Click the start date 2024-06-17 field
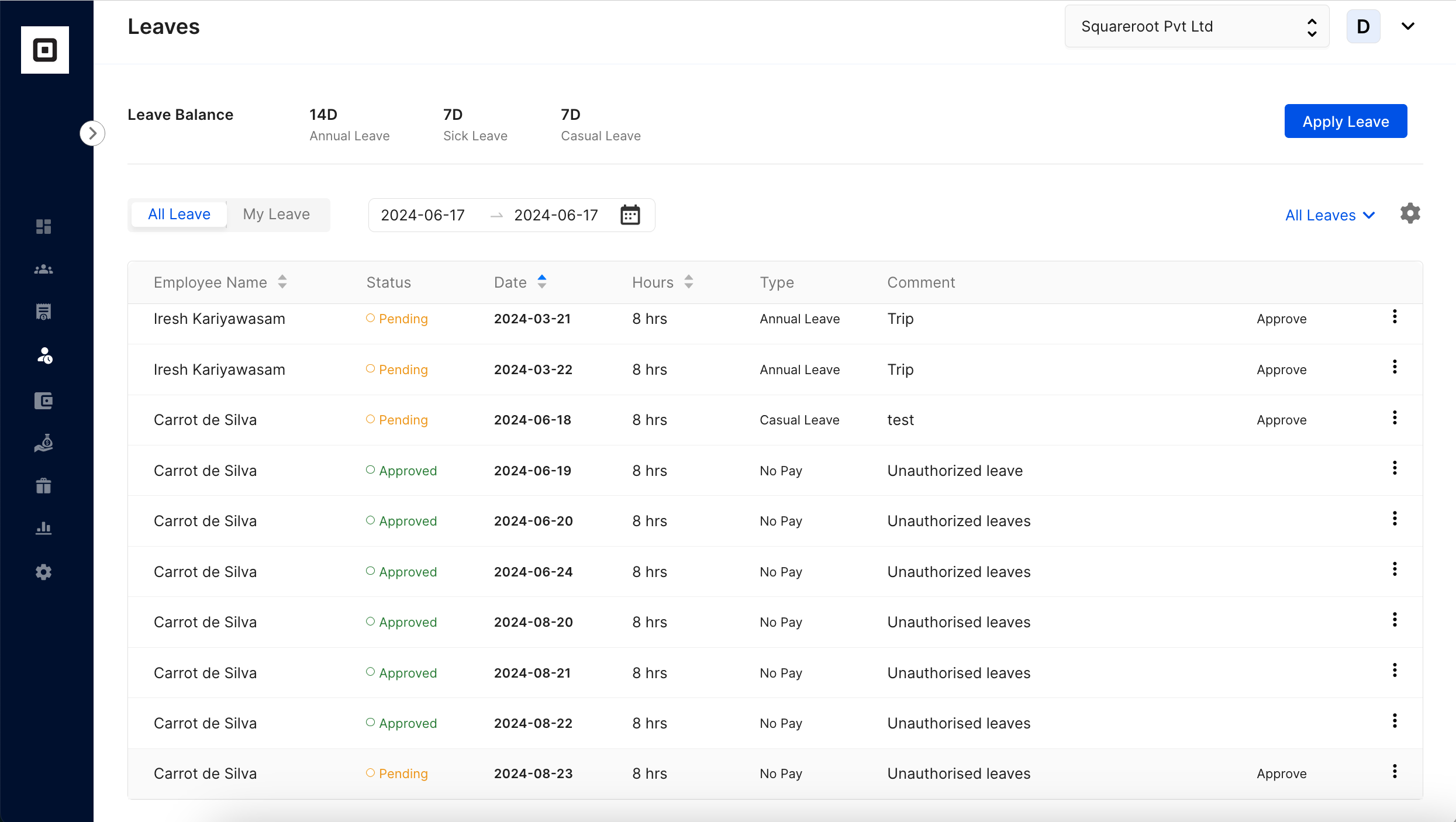 coord(423,215)
